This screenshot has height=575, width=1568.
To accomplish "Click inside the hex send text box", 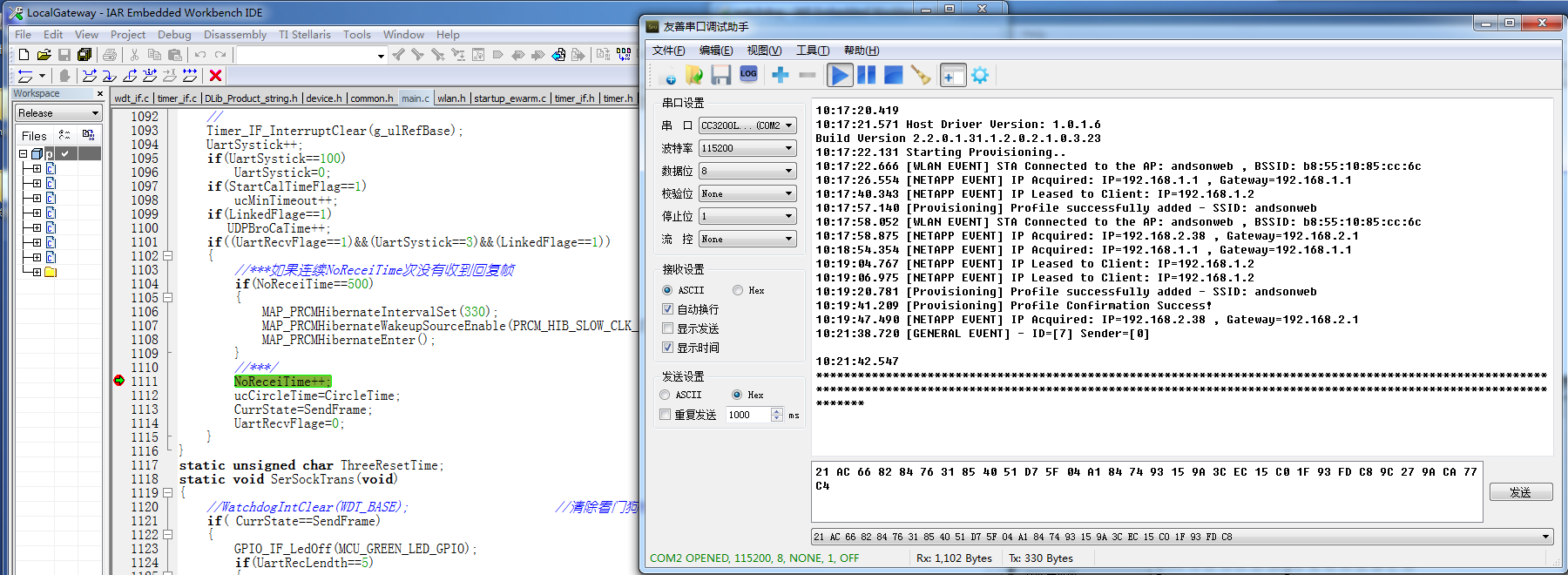I will click(x=1146, y=491).
